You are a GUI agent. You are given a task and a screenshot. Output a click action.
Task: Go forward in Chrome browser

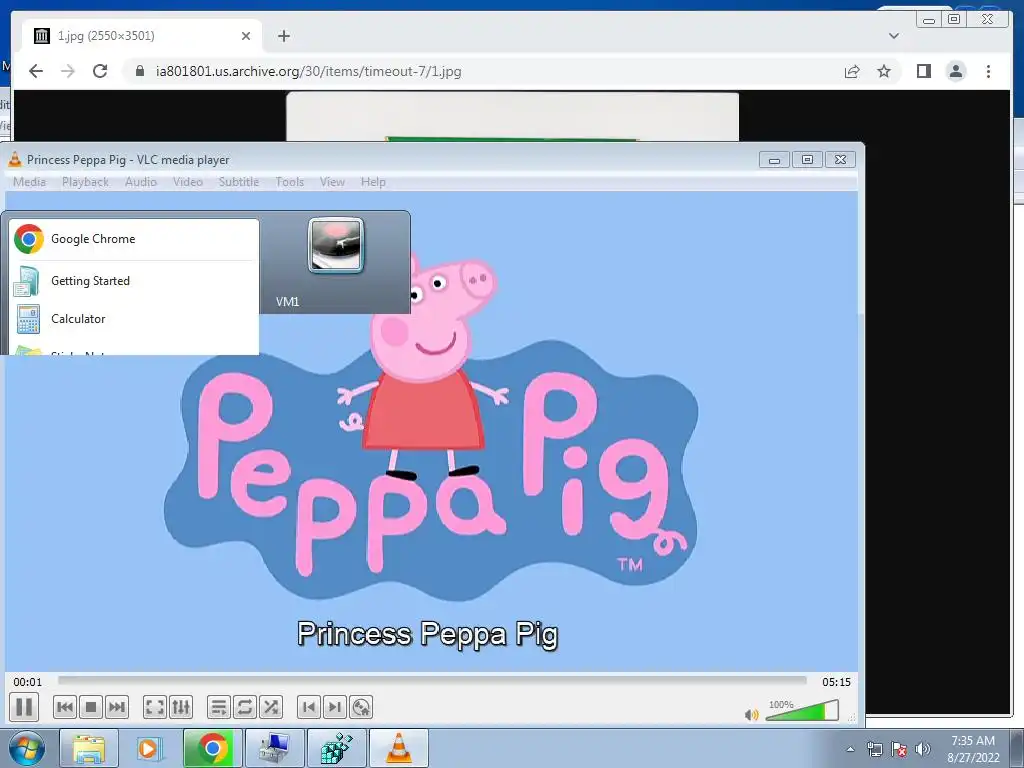pyautogui.click(x=67, y=71)
